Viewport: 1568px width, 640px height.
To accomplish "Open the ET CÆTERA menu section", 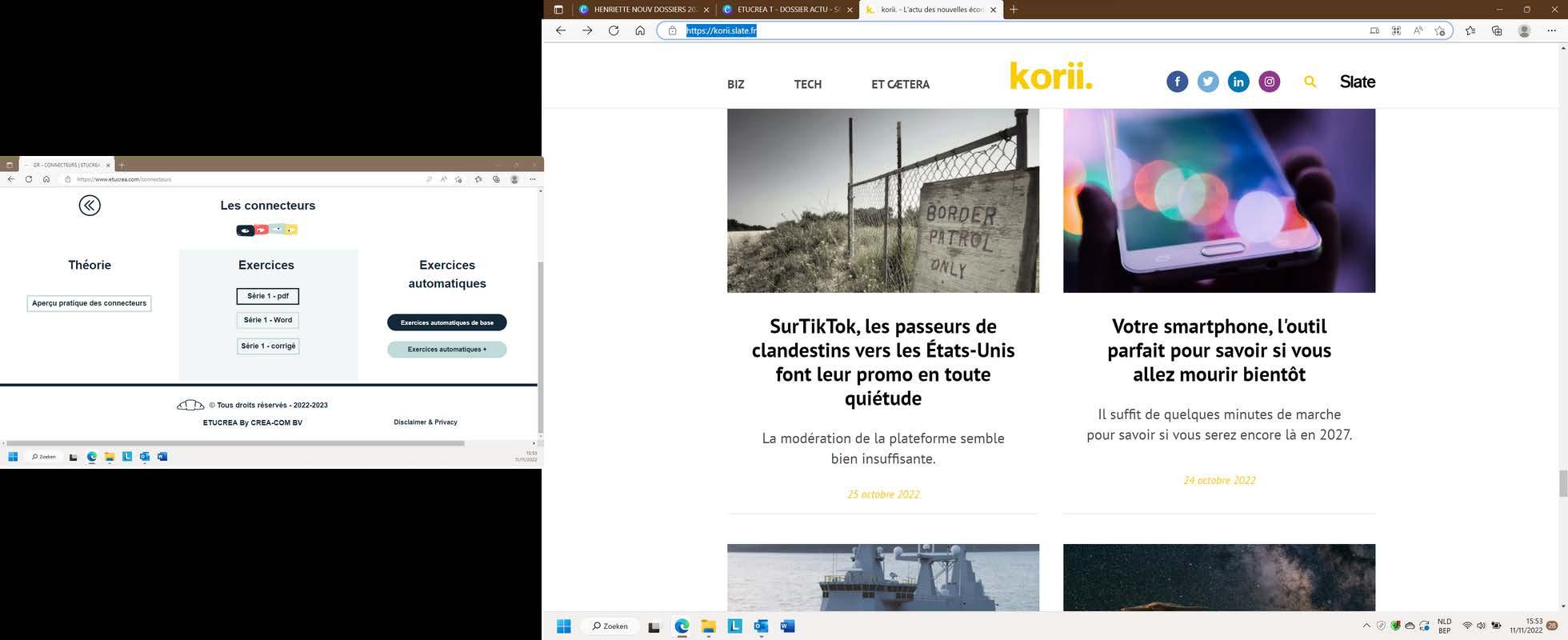I will [900, 84].
